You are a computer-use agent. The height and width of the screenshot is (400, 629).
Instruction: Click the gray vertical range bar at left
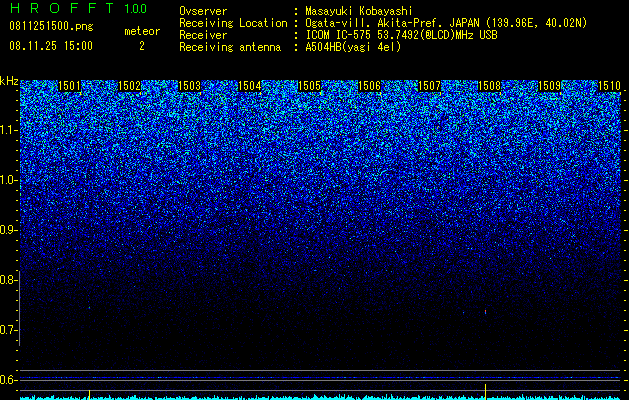click(x=19, y=308)
